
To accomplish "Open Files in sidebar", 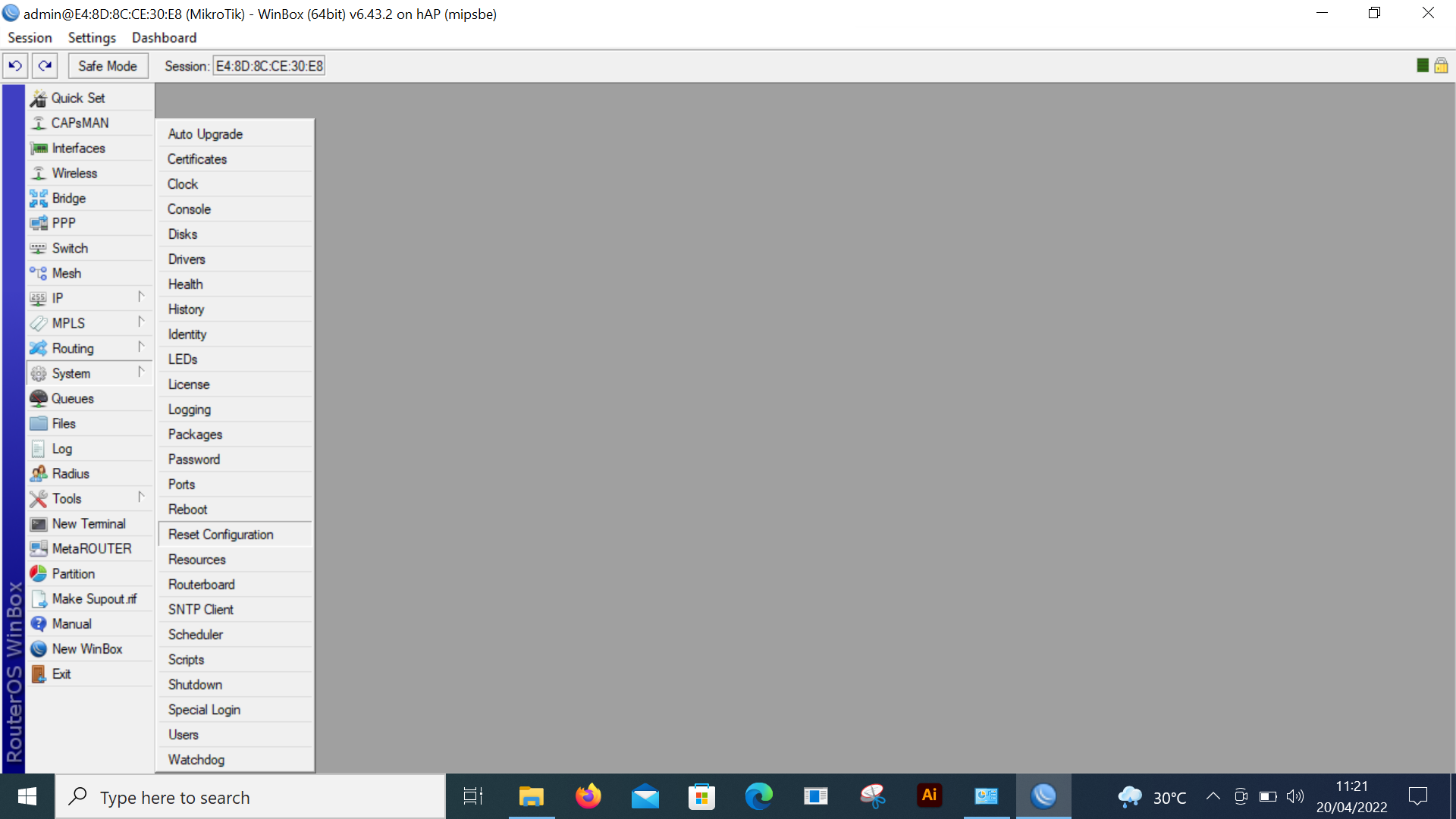I will pyautogui.click(x=90, y=423).
